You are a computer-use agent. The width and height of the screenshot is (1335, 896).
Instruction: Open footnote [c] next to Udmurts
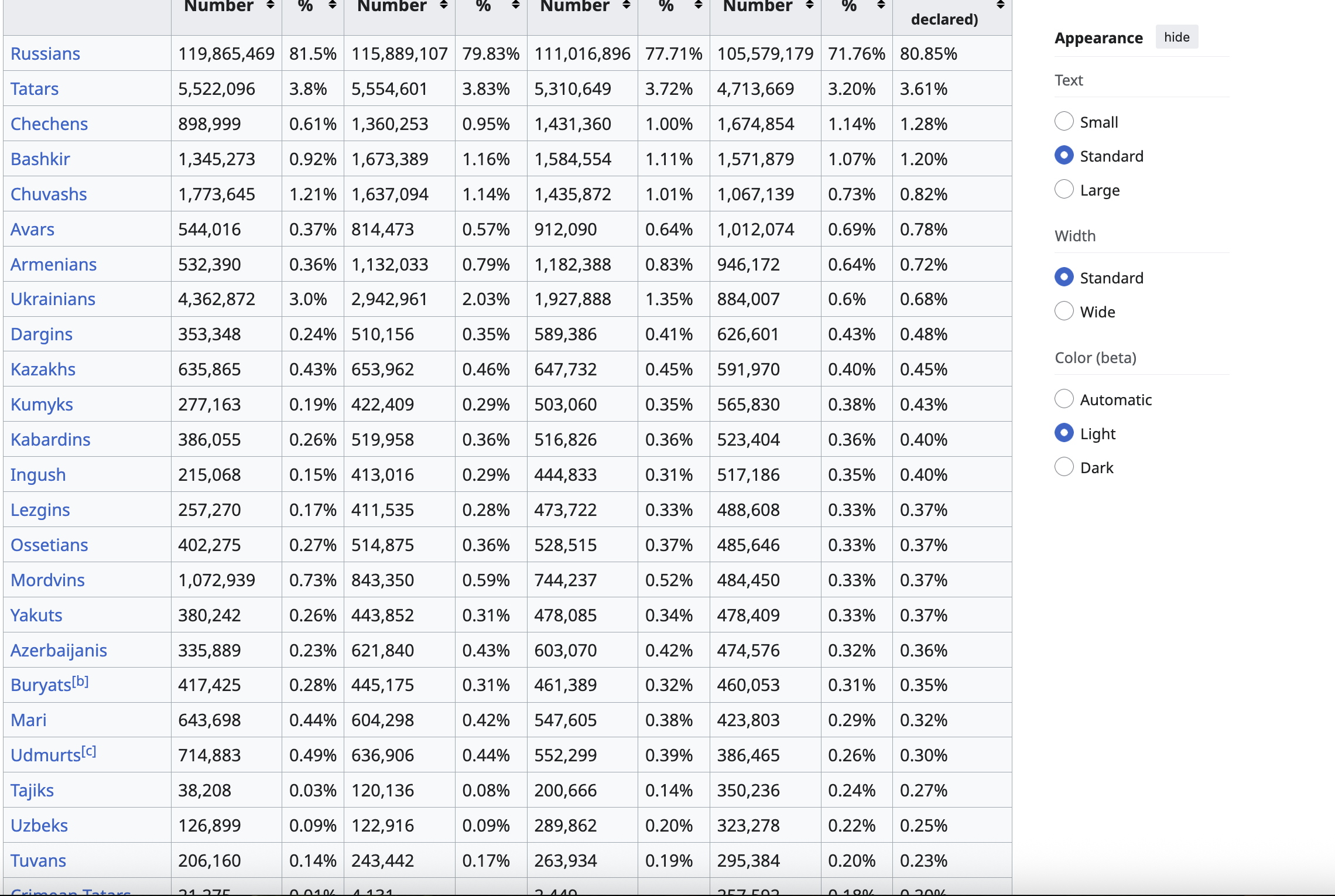pos(88,751)
